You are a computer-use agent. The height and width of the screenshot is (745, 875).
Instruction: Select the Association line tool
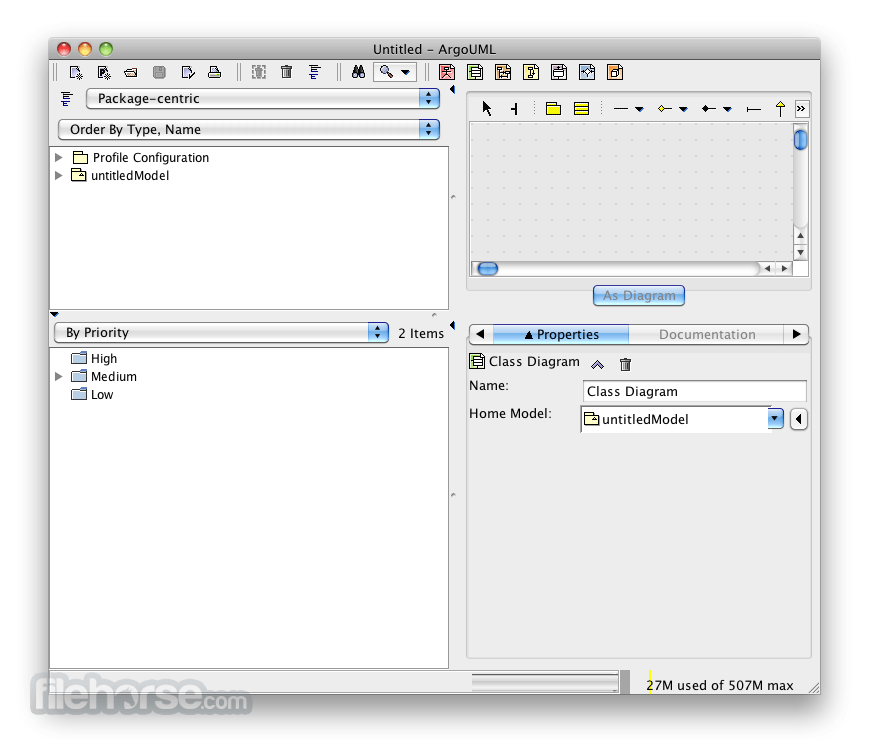[x=621, y=109]
